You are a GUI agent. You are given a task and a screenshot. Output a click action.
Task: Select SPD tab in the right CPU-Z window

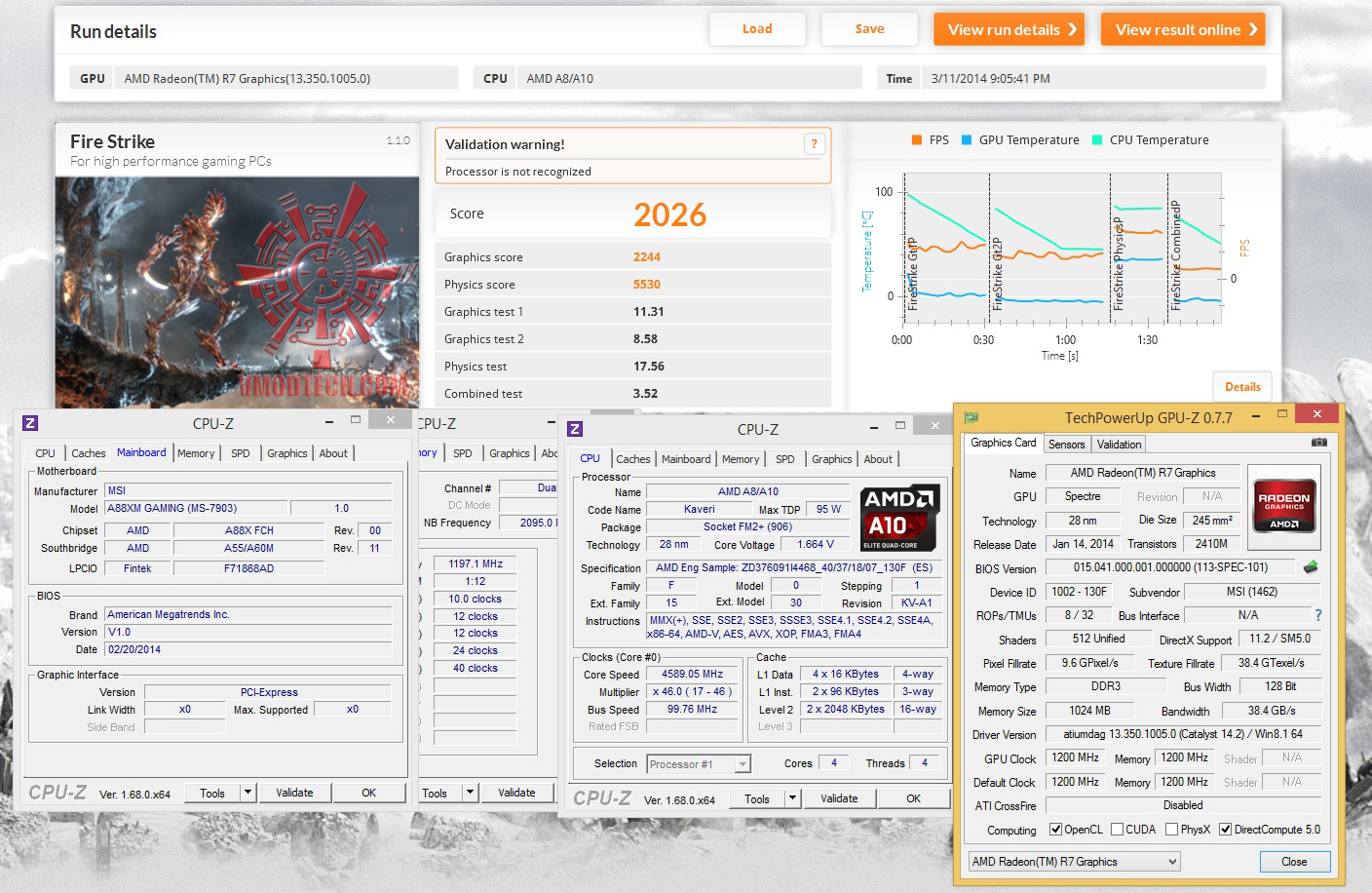(x=785, y=459)
